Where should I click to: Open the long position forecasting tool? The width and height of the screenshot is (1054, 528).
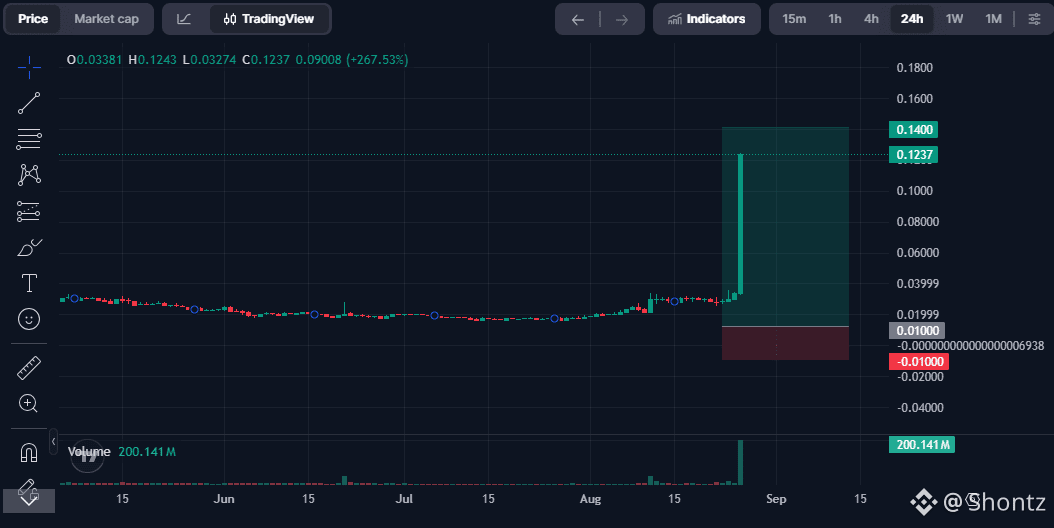click(29, 211)
